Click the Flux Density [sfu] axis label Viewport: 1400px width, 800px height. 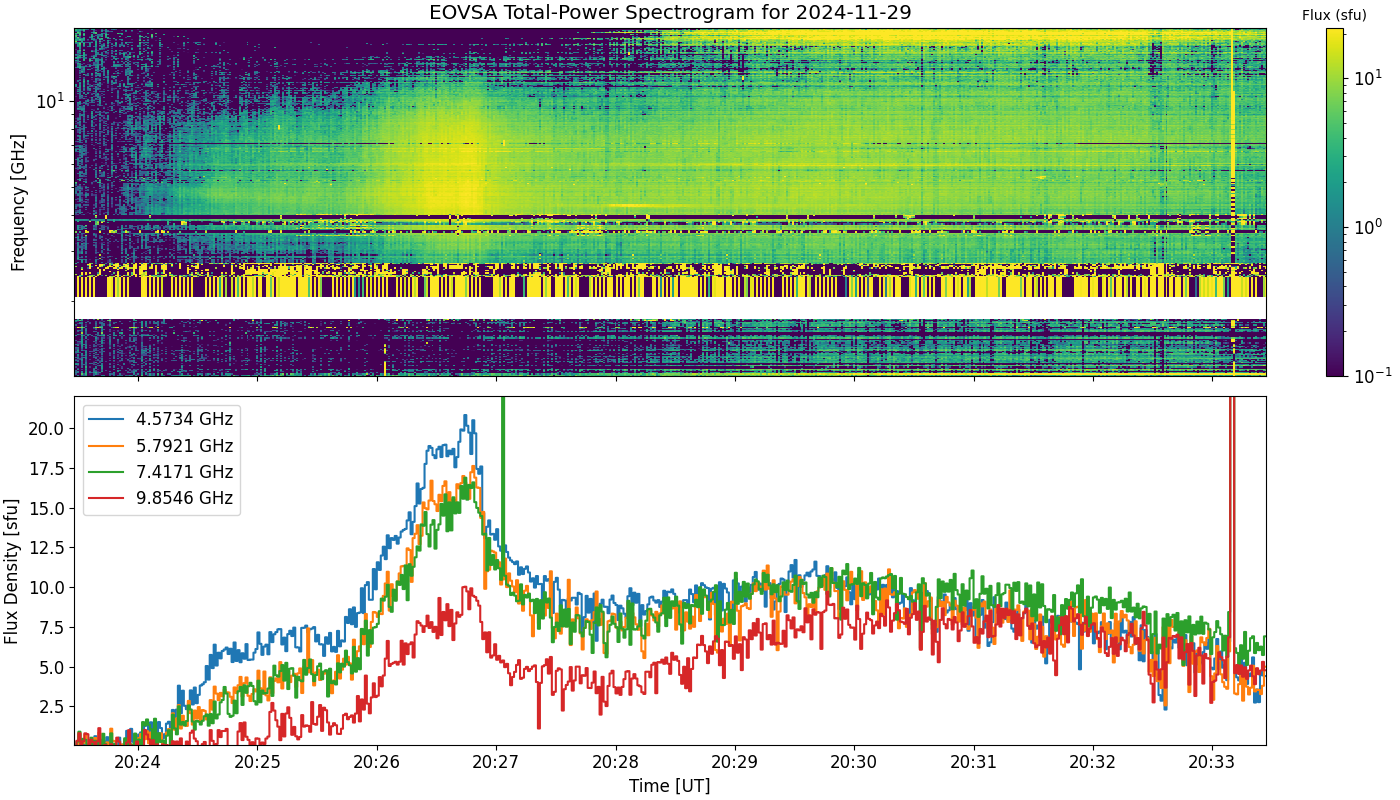(12, 571)
